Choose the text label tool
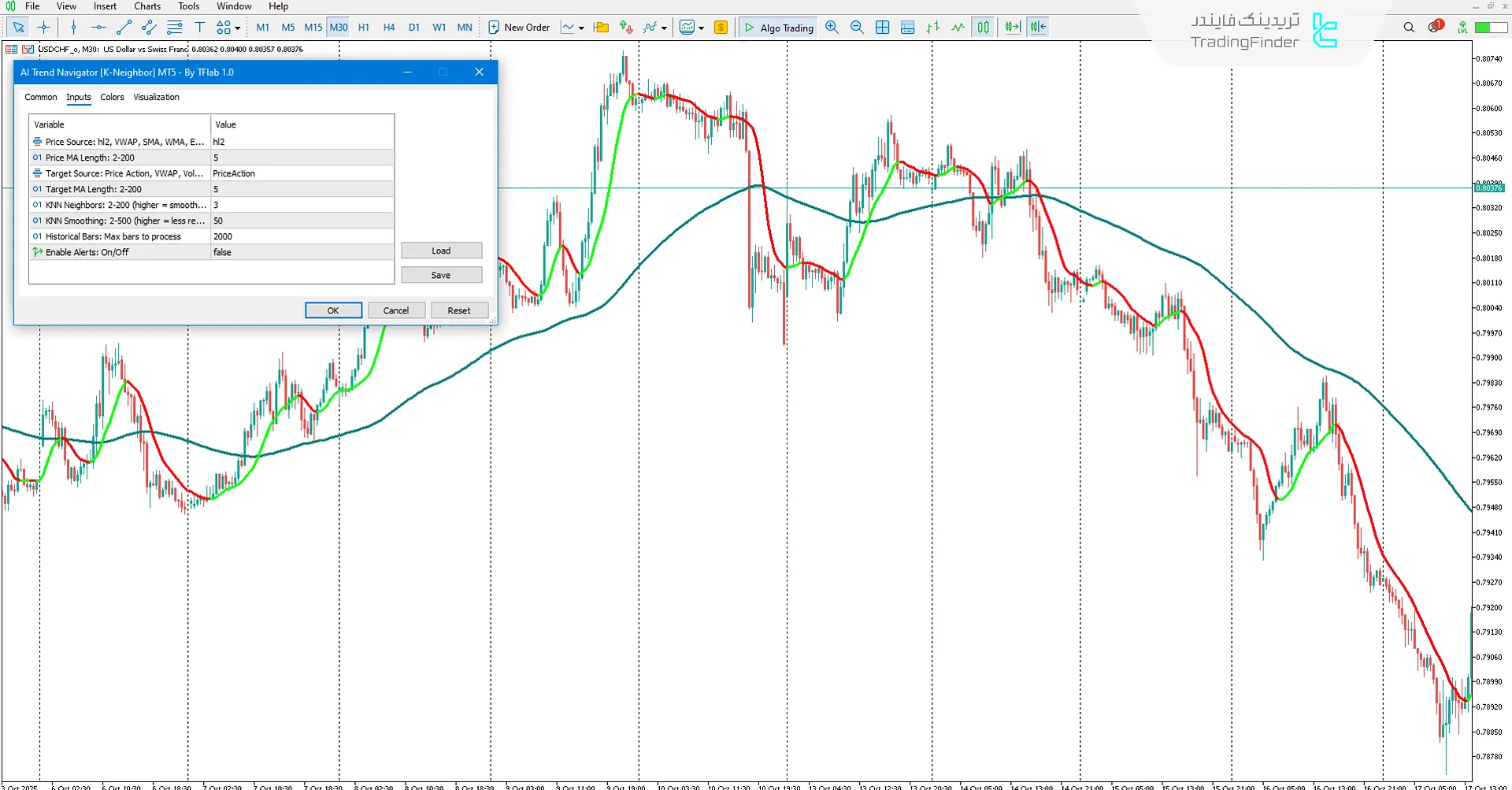This screenshot has width=1512, height=790. (x=199, y=28)
